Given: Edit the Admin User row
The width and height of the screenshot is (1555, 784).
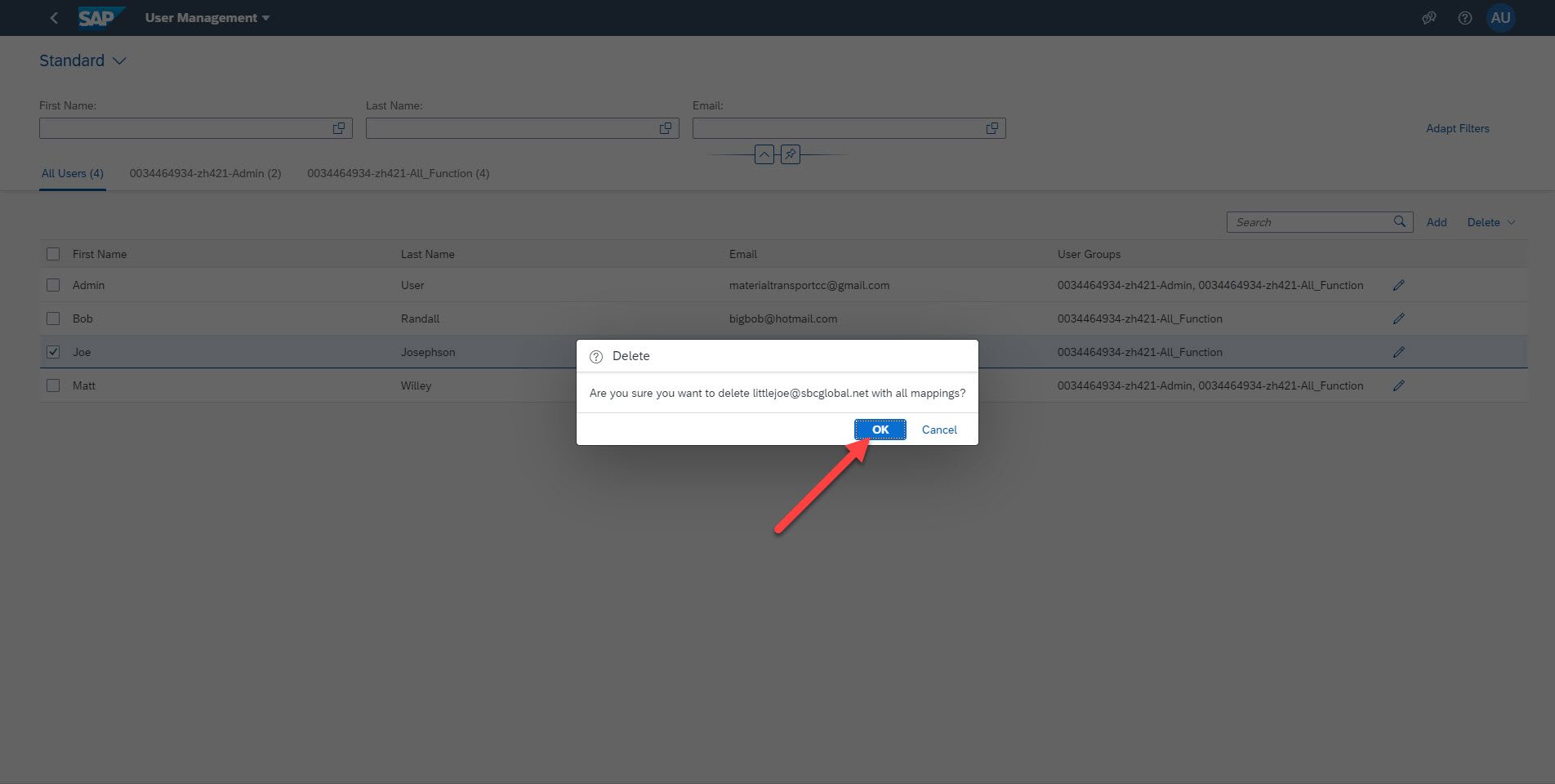Looking at the screenshot, I should (x=1399, y=285).
